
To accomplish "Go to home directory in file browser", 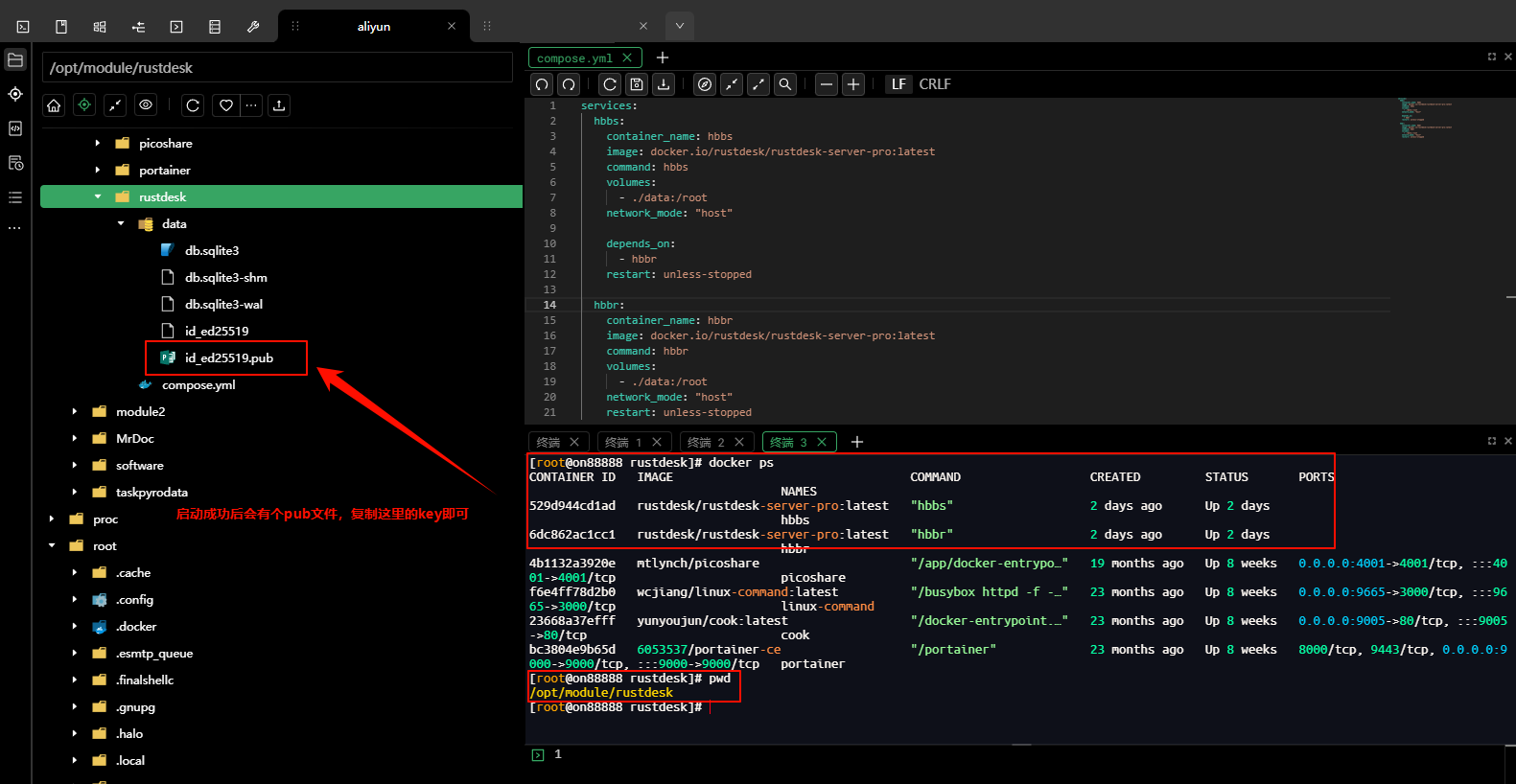I will tap(54, 105).
